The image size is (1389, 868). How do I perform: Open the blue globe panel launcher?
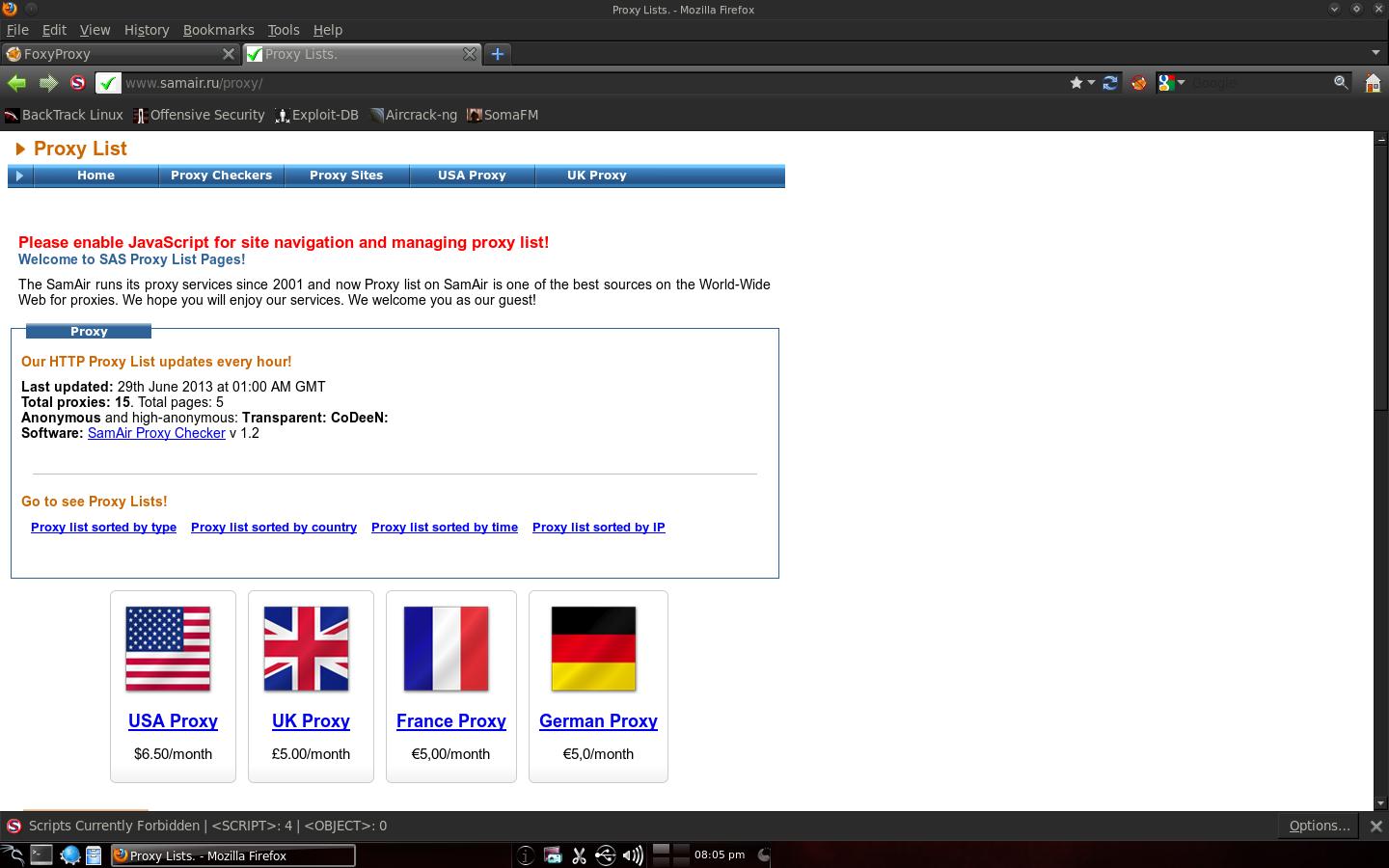[69, 855]
